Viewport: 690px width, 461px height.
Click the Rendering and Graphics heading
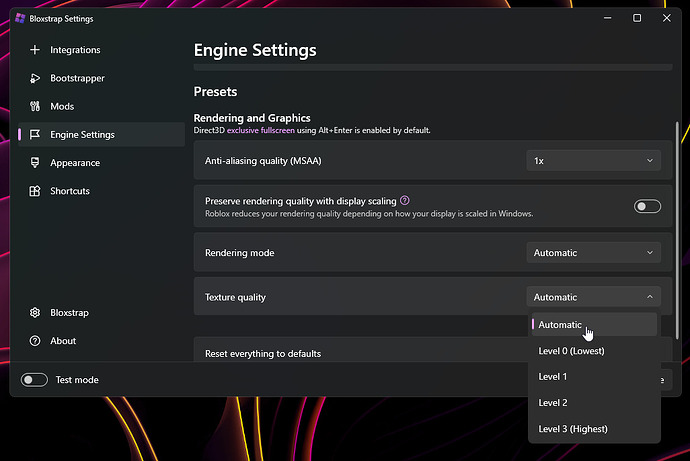pos(252,118)
